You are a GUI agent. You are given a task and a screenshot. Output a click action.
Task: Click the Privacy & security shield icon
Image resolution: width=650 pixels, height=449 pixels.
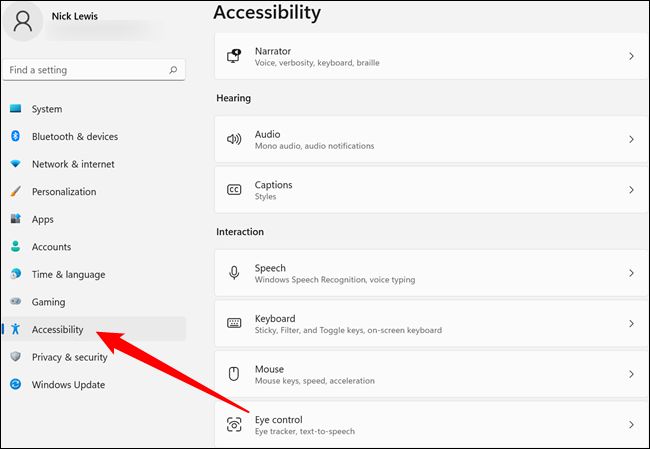click(15, 357)
